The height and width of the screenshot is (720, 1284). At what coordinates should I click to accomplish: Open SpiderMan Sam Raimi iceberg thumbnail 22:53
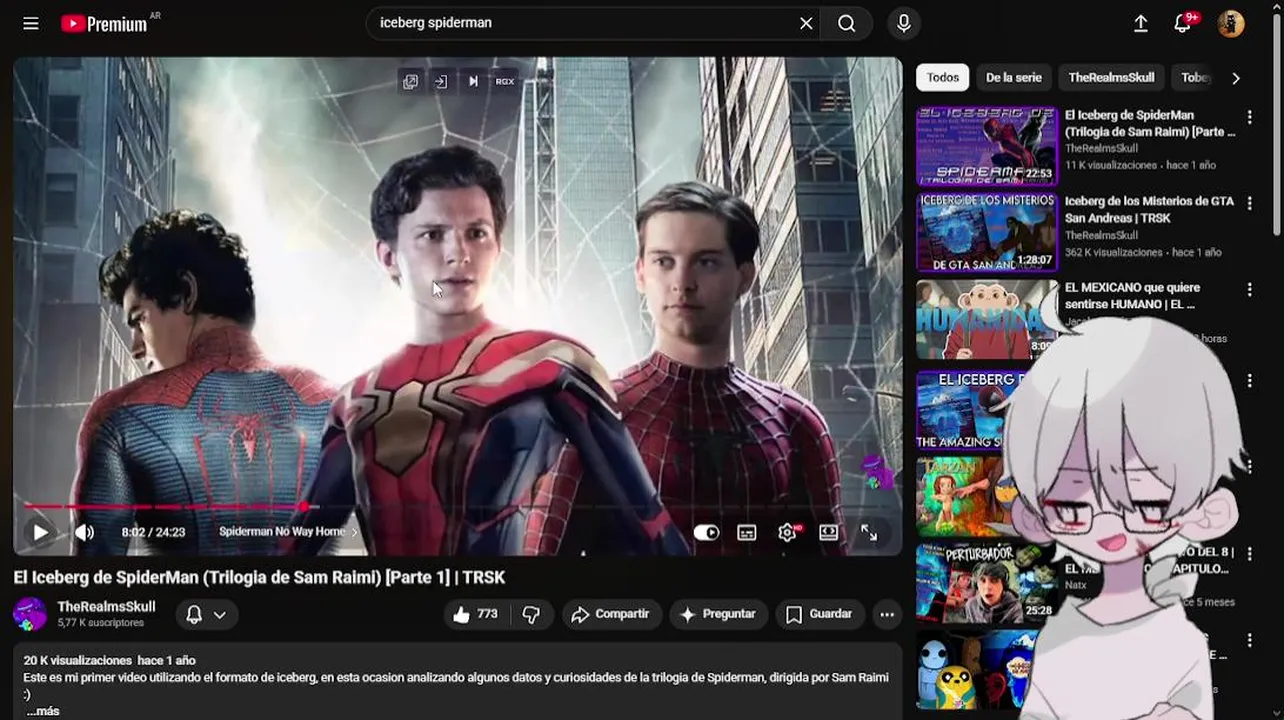[x=987, y=146]
